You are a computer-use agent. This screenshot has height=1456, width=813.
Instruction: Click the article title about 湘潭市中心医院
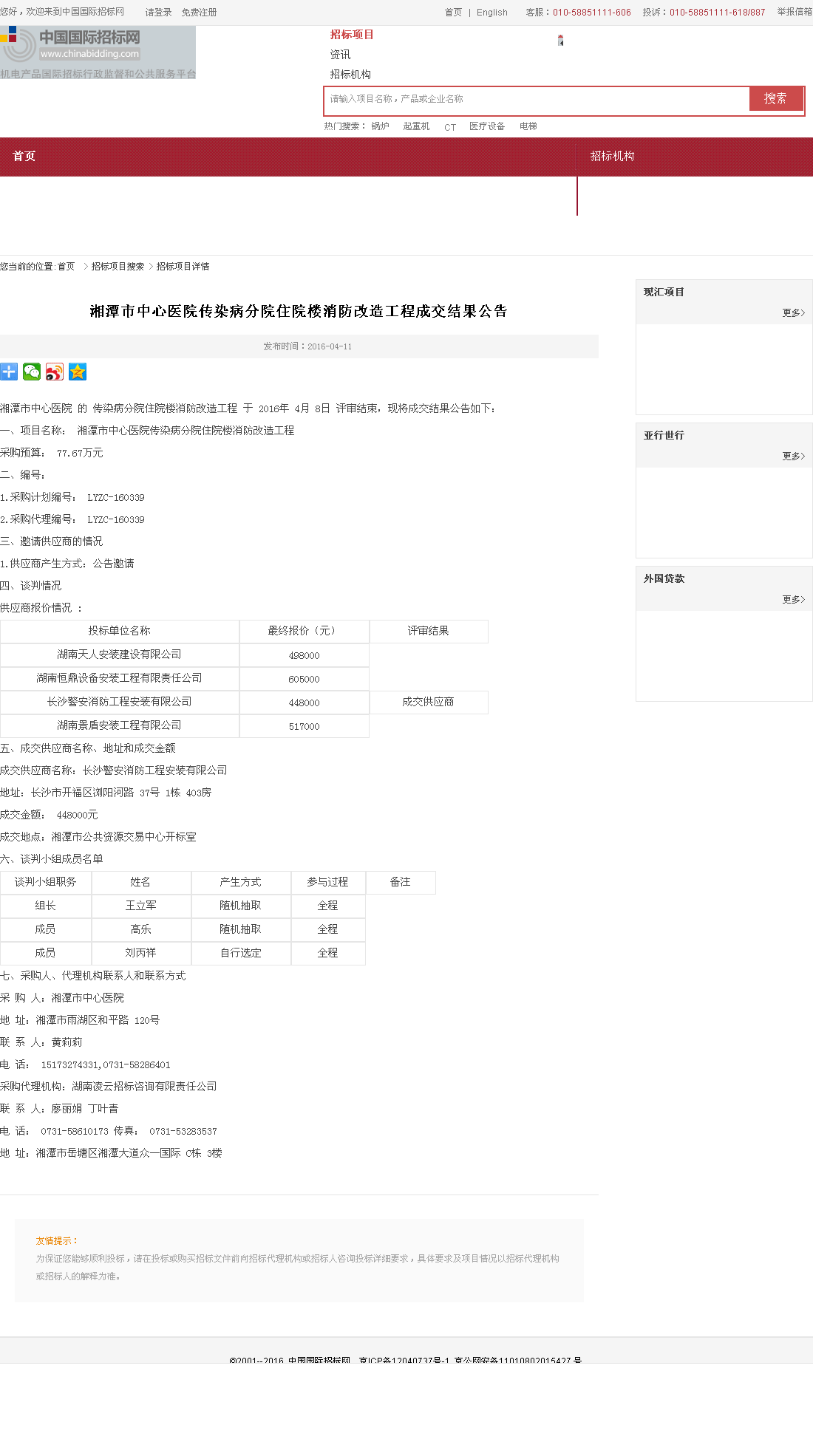tap(299, 311)
